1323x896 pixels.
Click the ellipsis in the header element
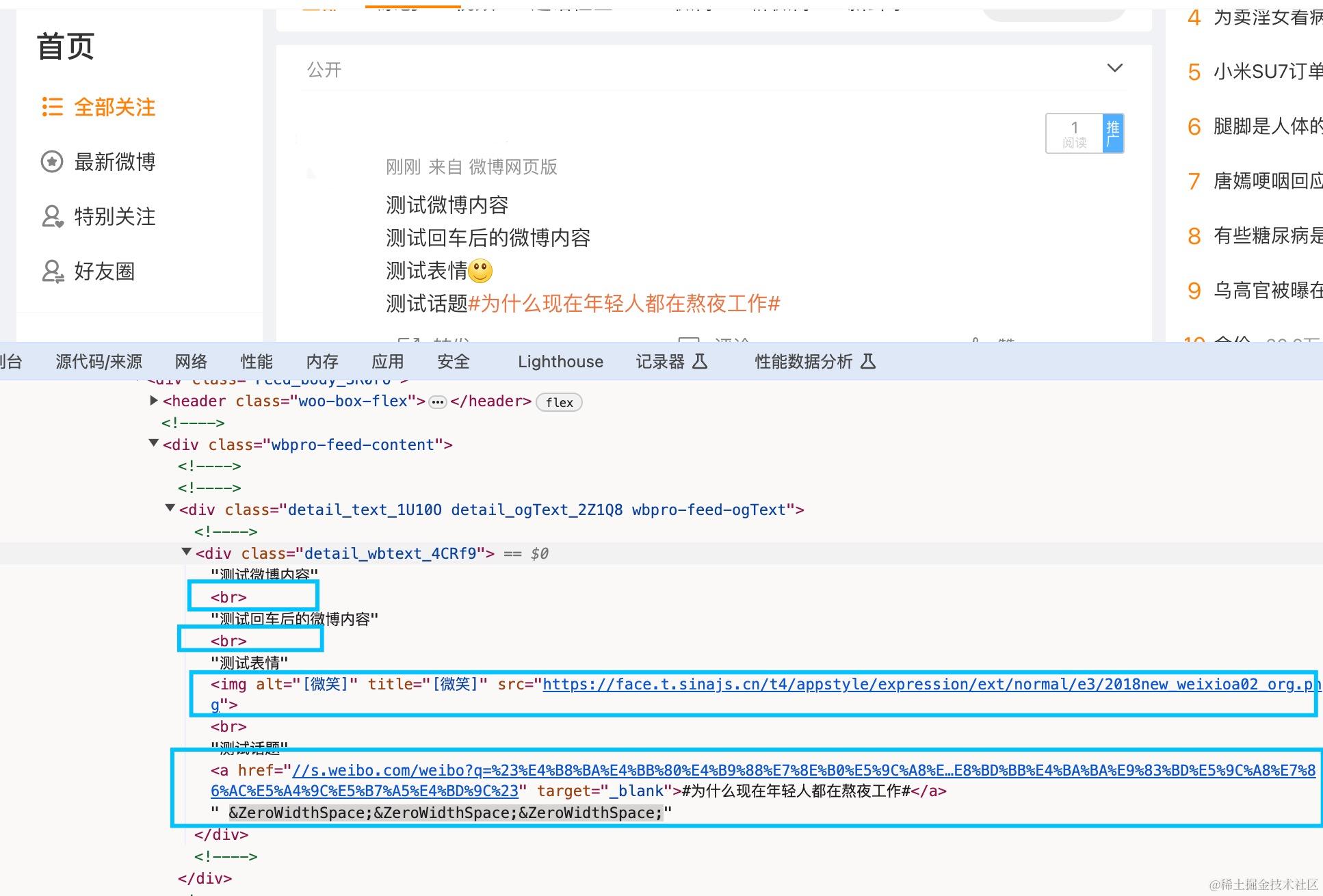438,402
